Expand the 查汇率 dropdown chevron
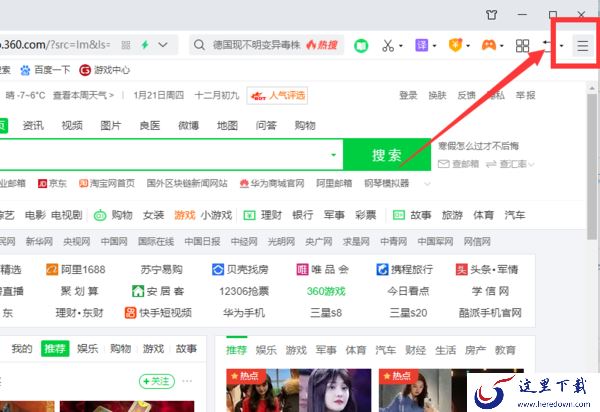The image size is (600, 412). 531,164
